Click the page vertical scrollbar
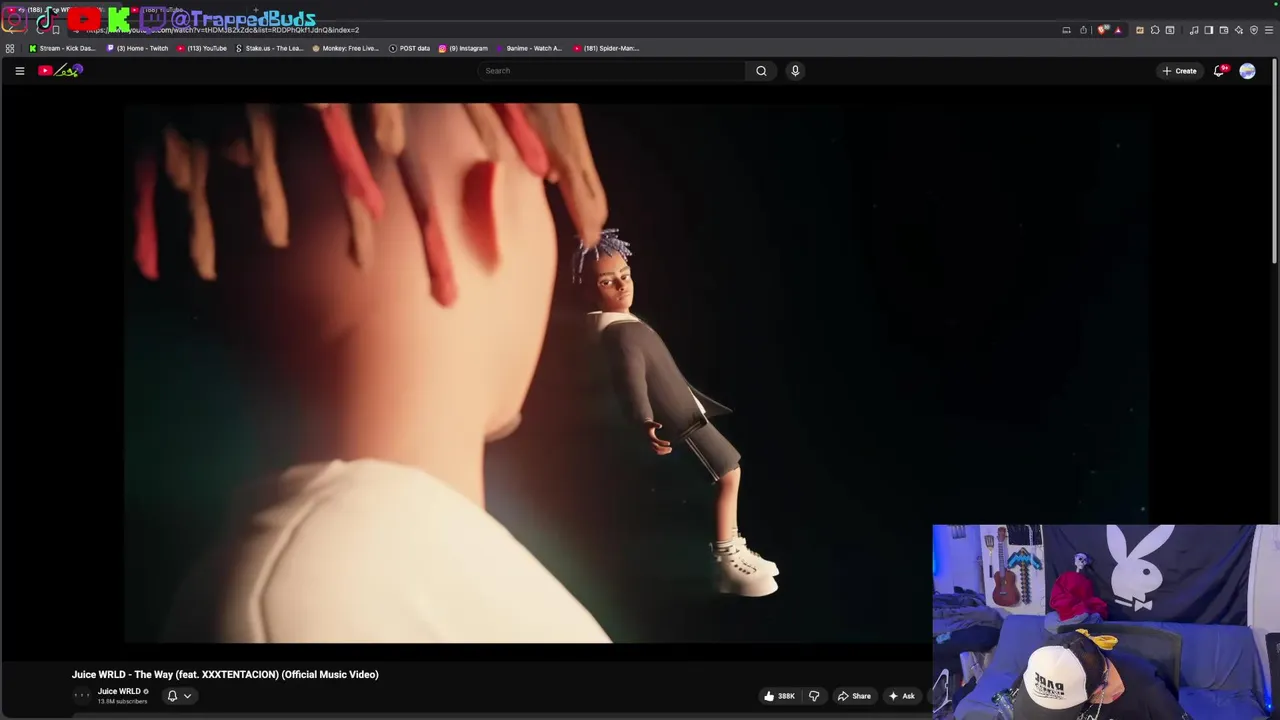This screenshot has width=1280, height=720. click(x=1275, y=160)
